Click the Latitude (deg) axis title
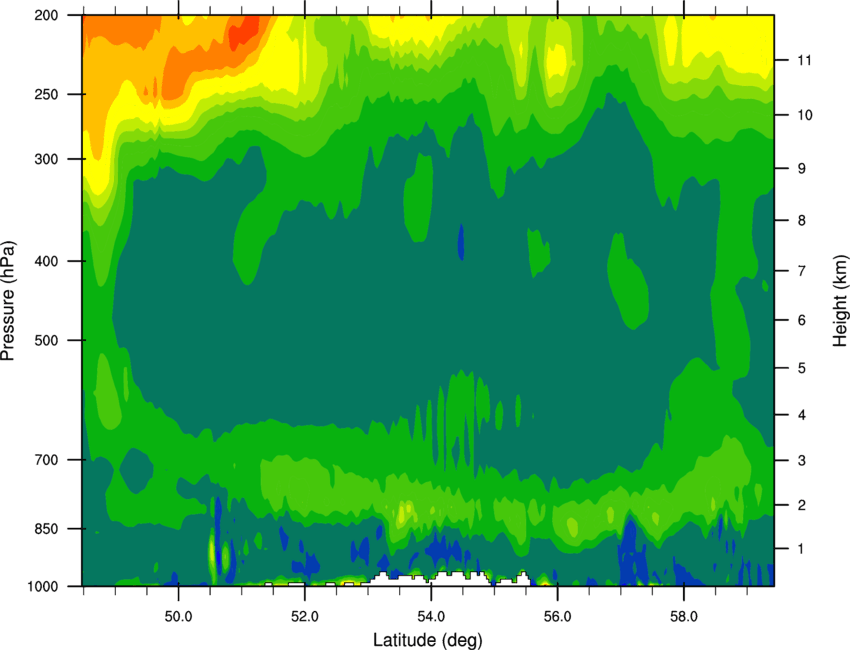The height and width of the screenshot is (650, 850). click(428, 640)
